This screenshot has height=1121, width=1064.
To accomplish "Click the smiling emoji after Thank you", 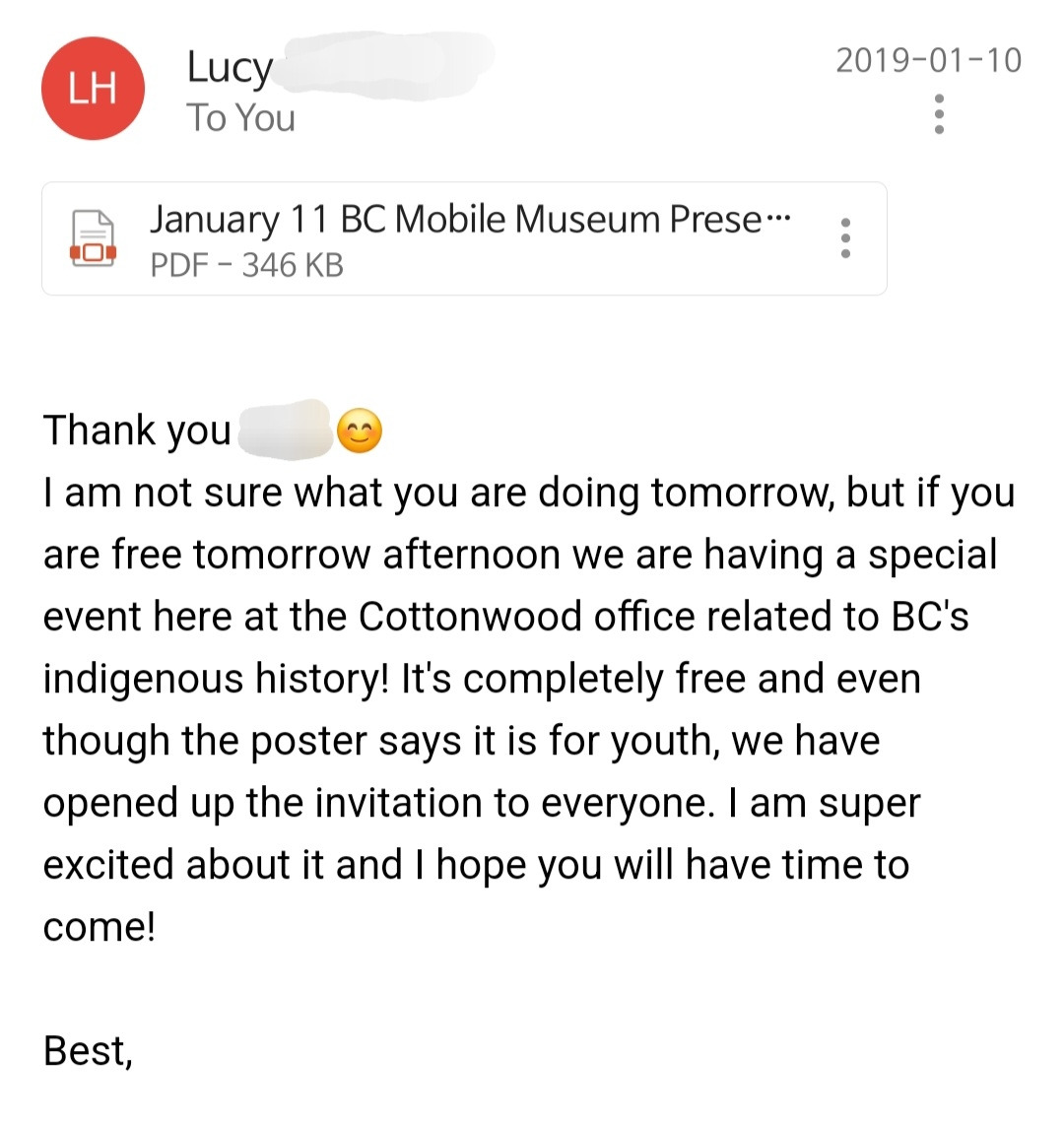I will [x=359, y=431].
